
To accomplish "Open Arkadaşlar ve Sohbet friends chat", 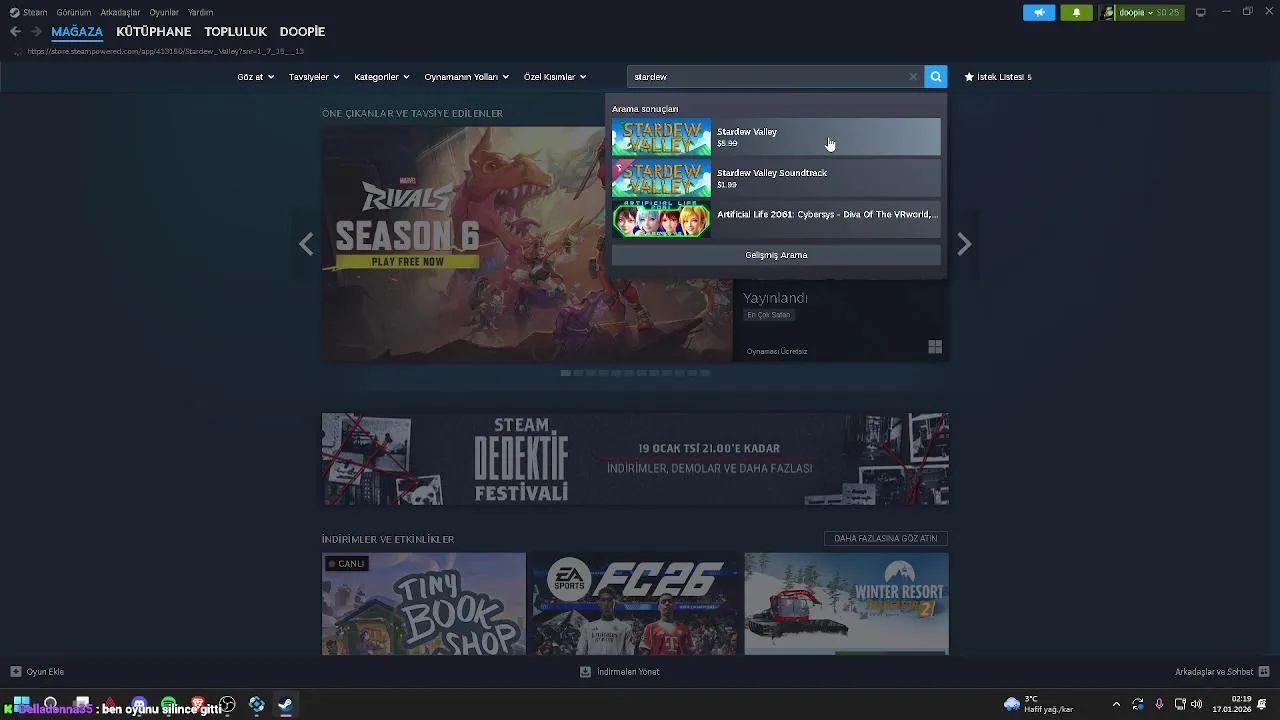I will [1222, 672].
